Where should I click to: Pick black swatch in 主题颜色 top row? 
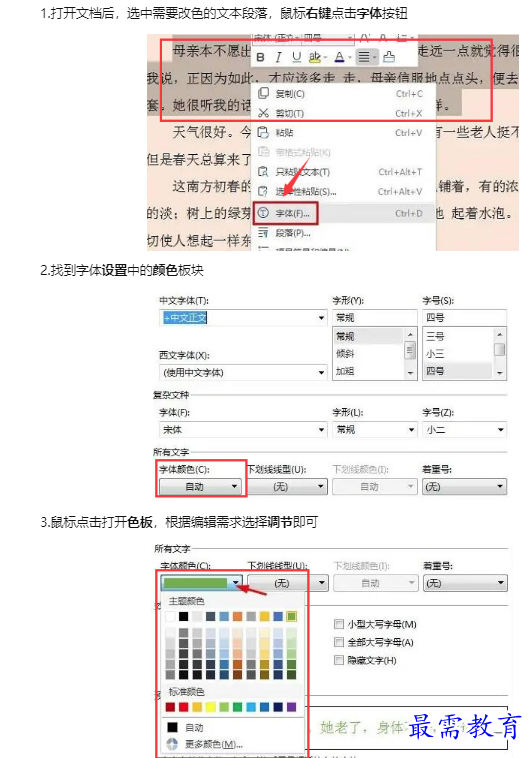[184, 616]
